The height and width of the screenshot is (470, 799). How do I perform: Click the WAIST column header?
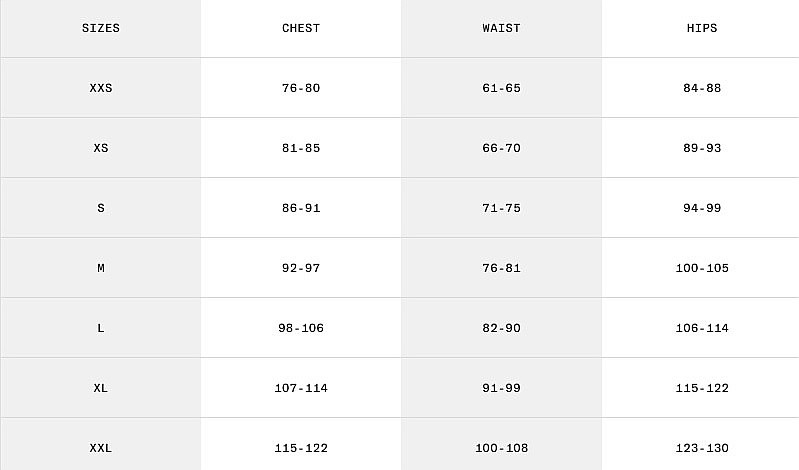[x=501, y=28]
